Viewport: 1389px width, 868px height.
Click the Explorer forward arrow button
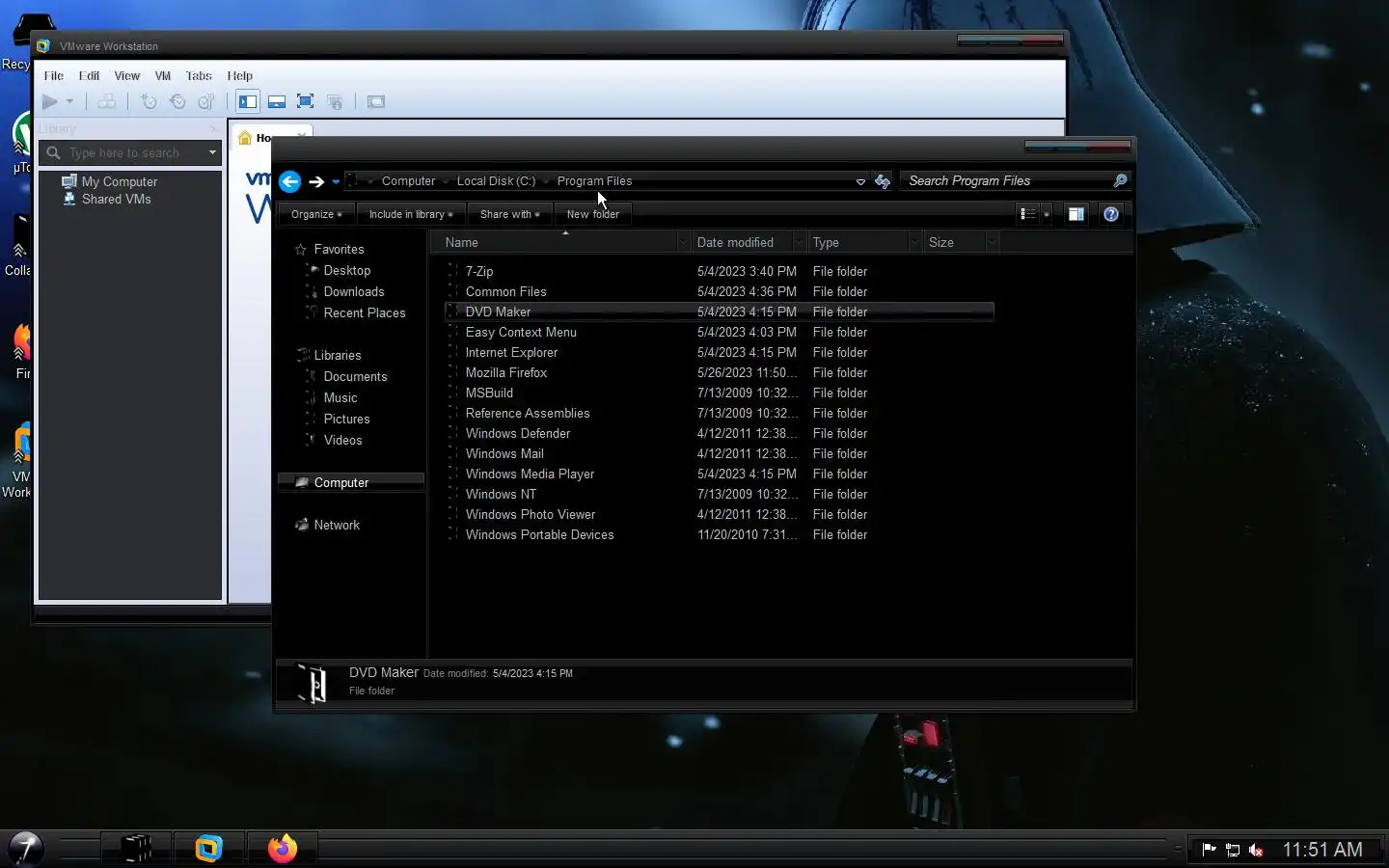[316, 181]
